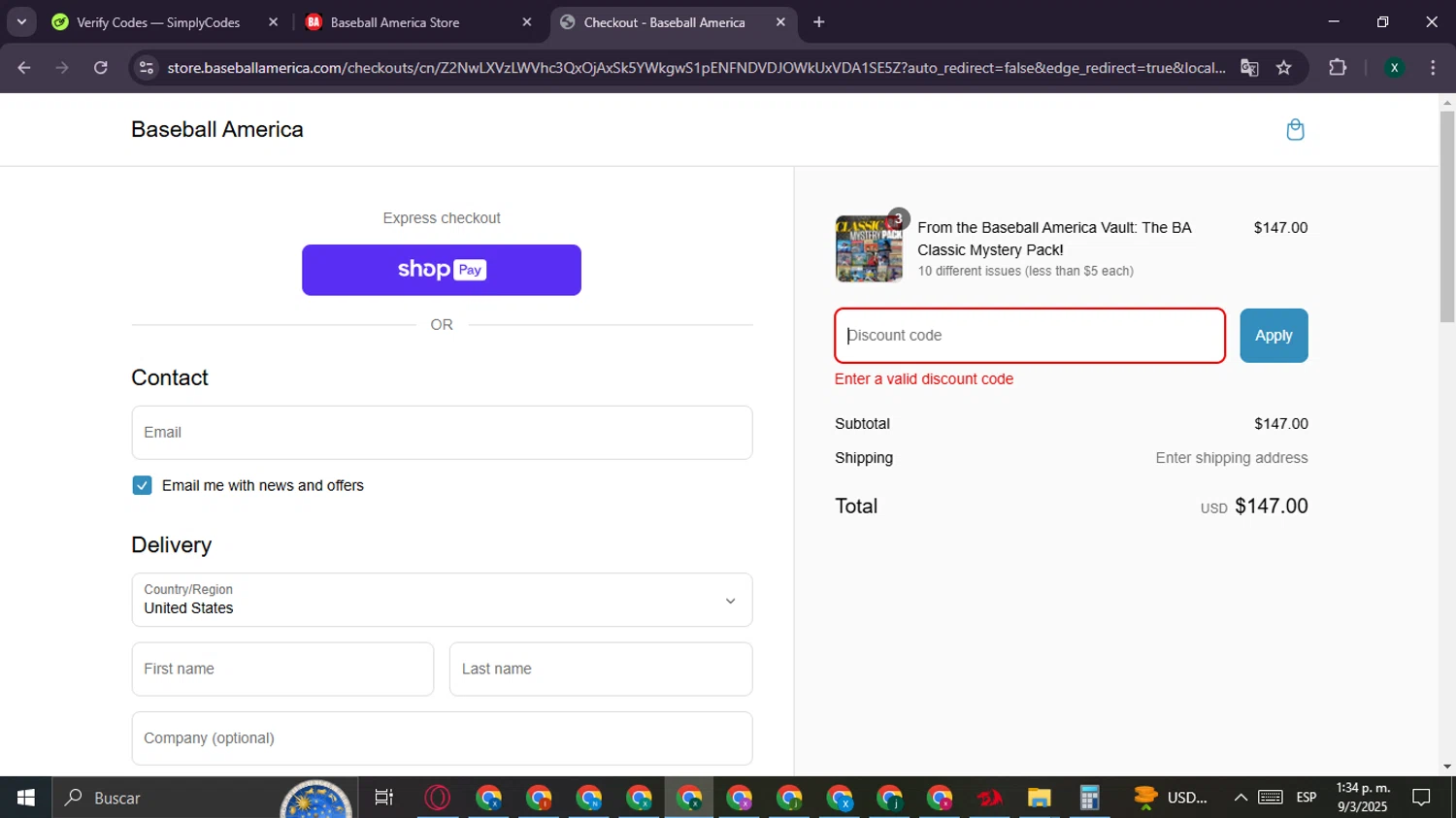Viewport: 1456px width, 818px height.
Task: Open the Chrome profile avatar
Action: point(1394,68)
